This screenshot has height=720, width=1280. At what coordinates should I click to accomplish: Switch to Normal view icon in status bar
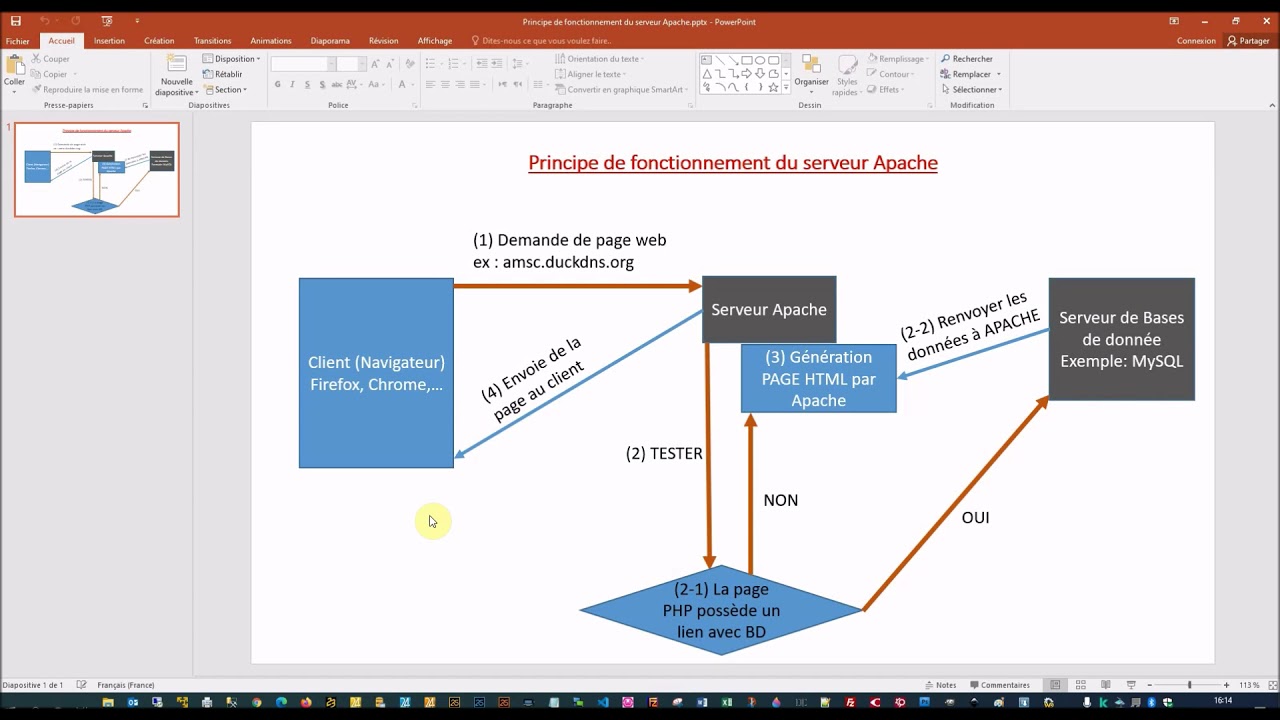tap(1055, 685)
